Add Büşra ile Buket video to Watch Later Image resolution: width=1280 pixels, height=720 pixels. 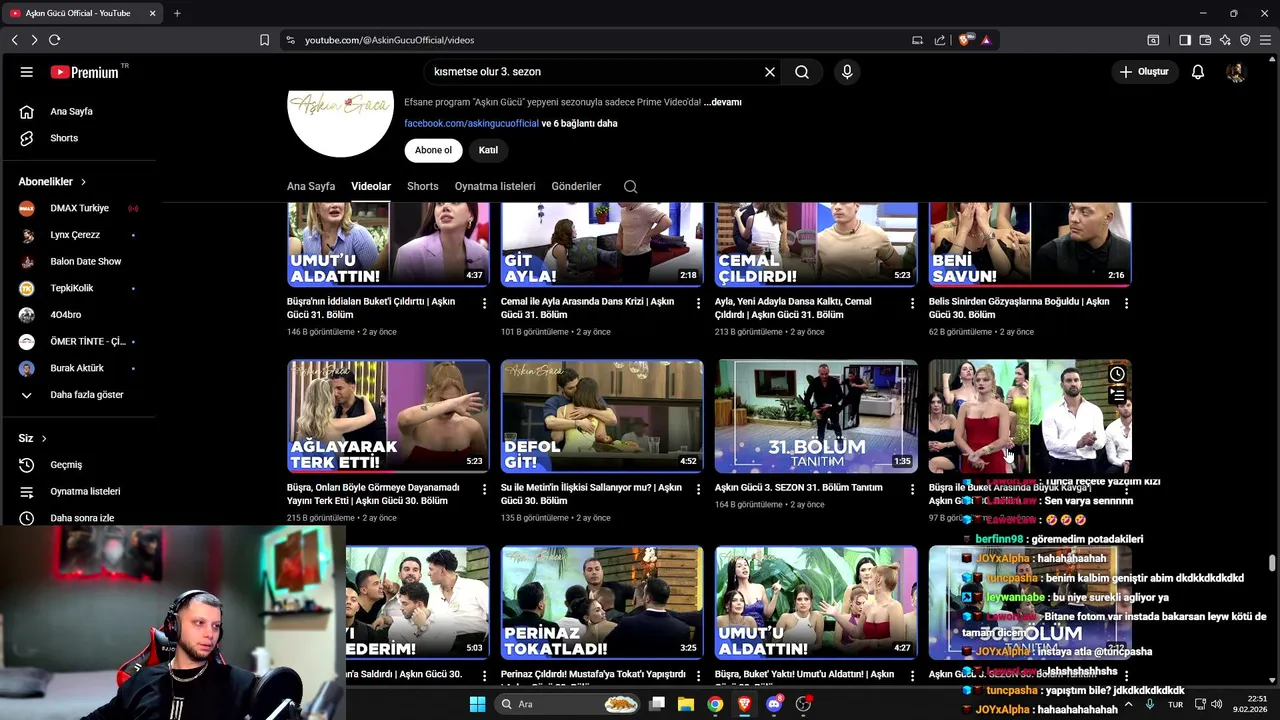click(1117, 374)
